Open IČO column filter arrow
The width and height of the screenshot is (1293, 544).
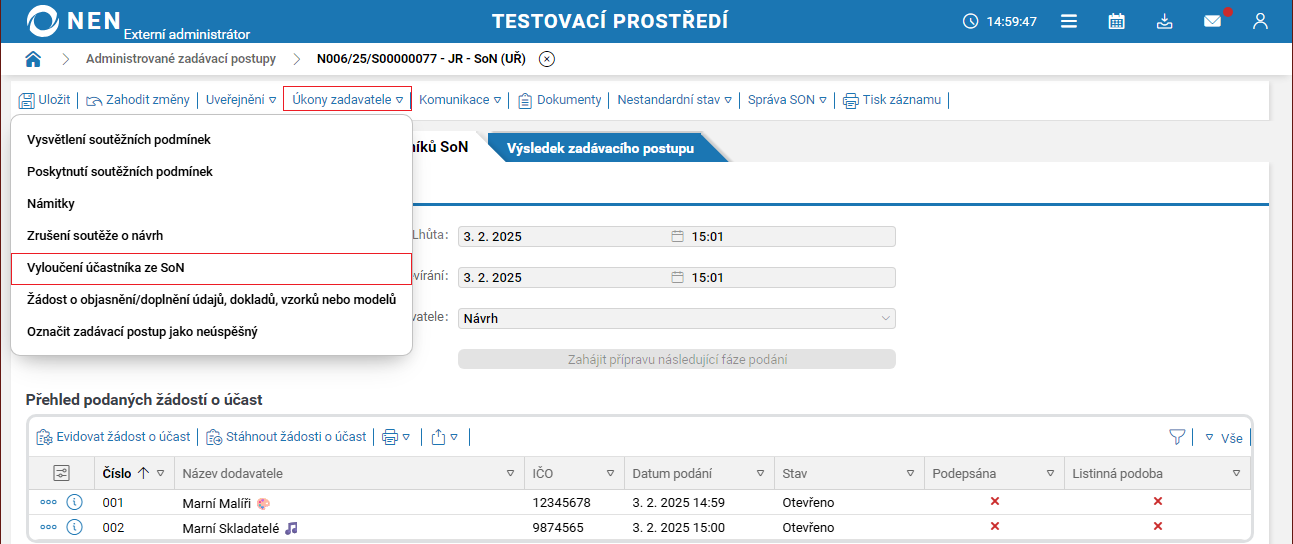pos(611,473)
